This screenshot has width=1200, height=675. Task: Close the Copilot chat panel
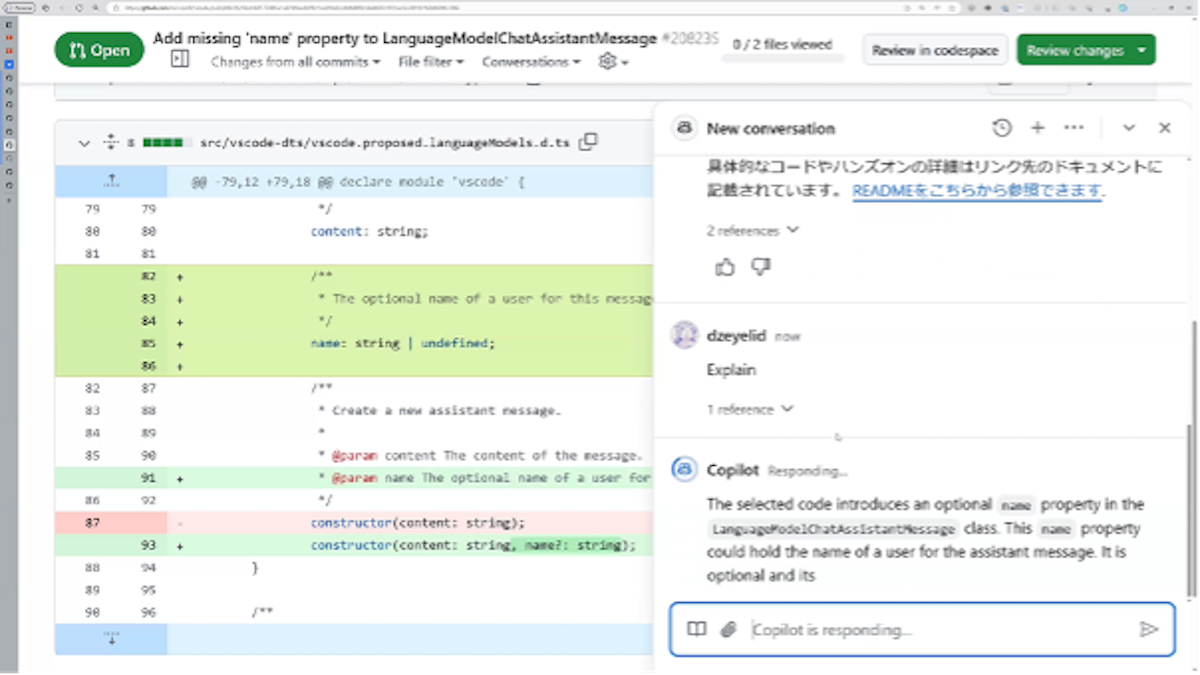tap(1165, 128)
